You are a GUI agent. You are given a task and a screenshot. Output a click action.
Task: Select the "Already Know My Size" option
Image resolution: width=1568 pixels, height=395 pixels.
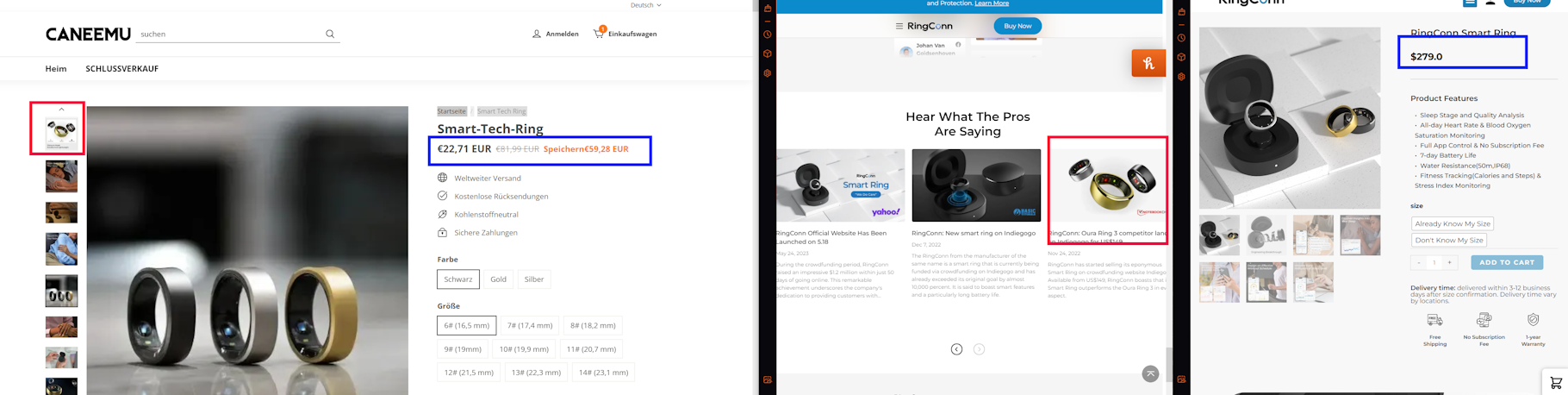[x=1452, y=223]
